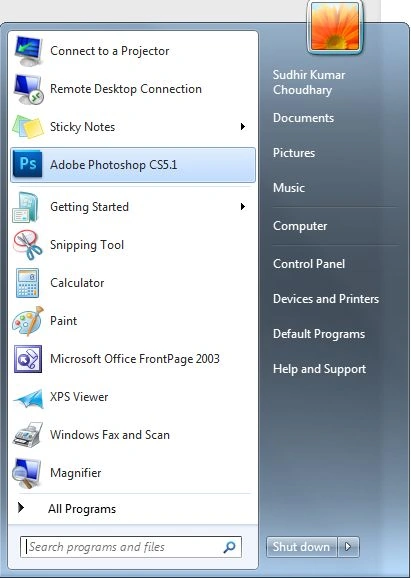This screenshot has height=578, width=411.
Task: Open the arrow next to Shut down
Action: point(348,547)
